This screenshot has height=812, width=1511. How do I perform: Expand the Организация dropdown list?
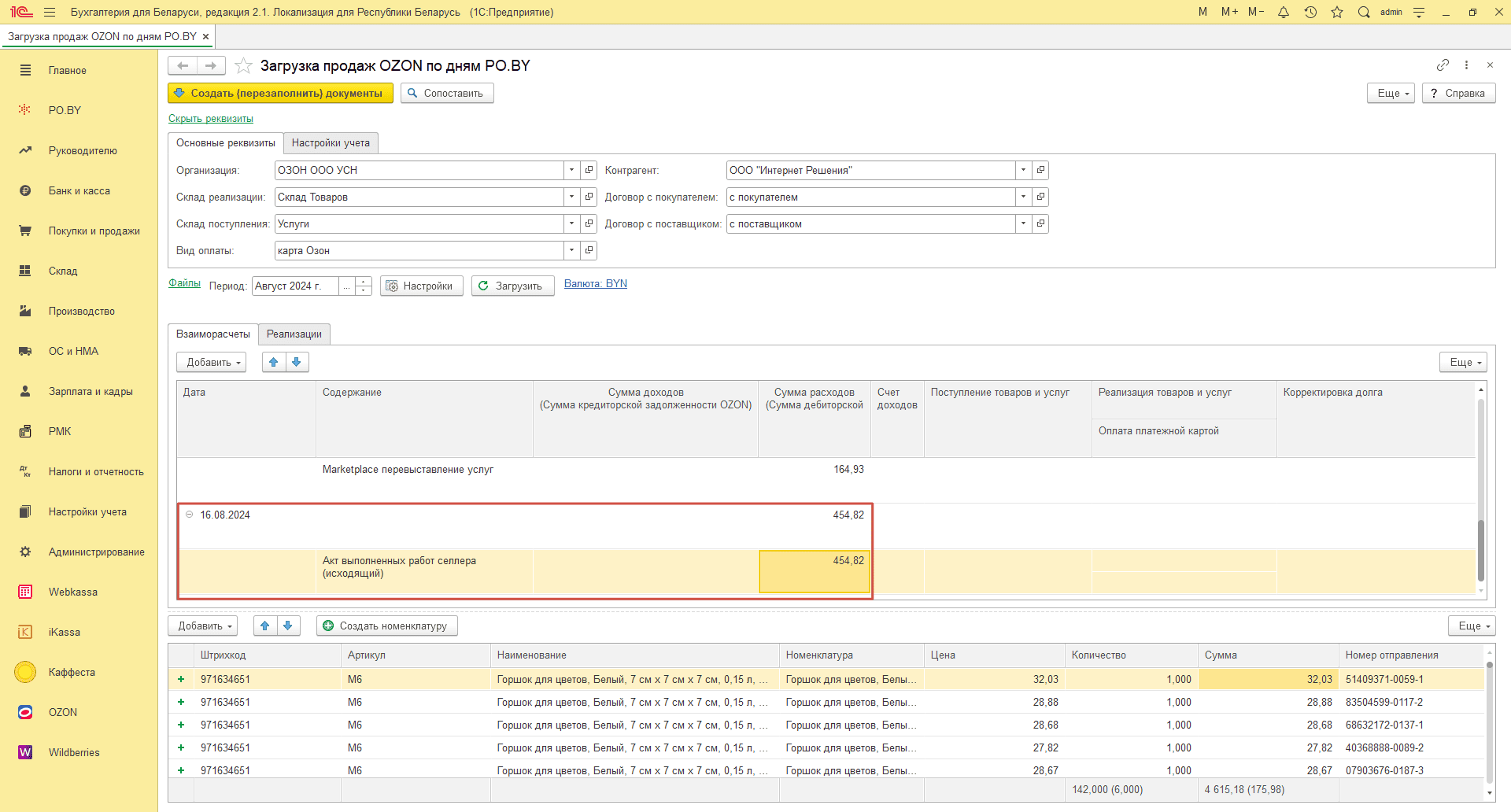[x=572, y=170]
